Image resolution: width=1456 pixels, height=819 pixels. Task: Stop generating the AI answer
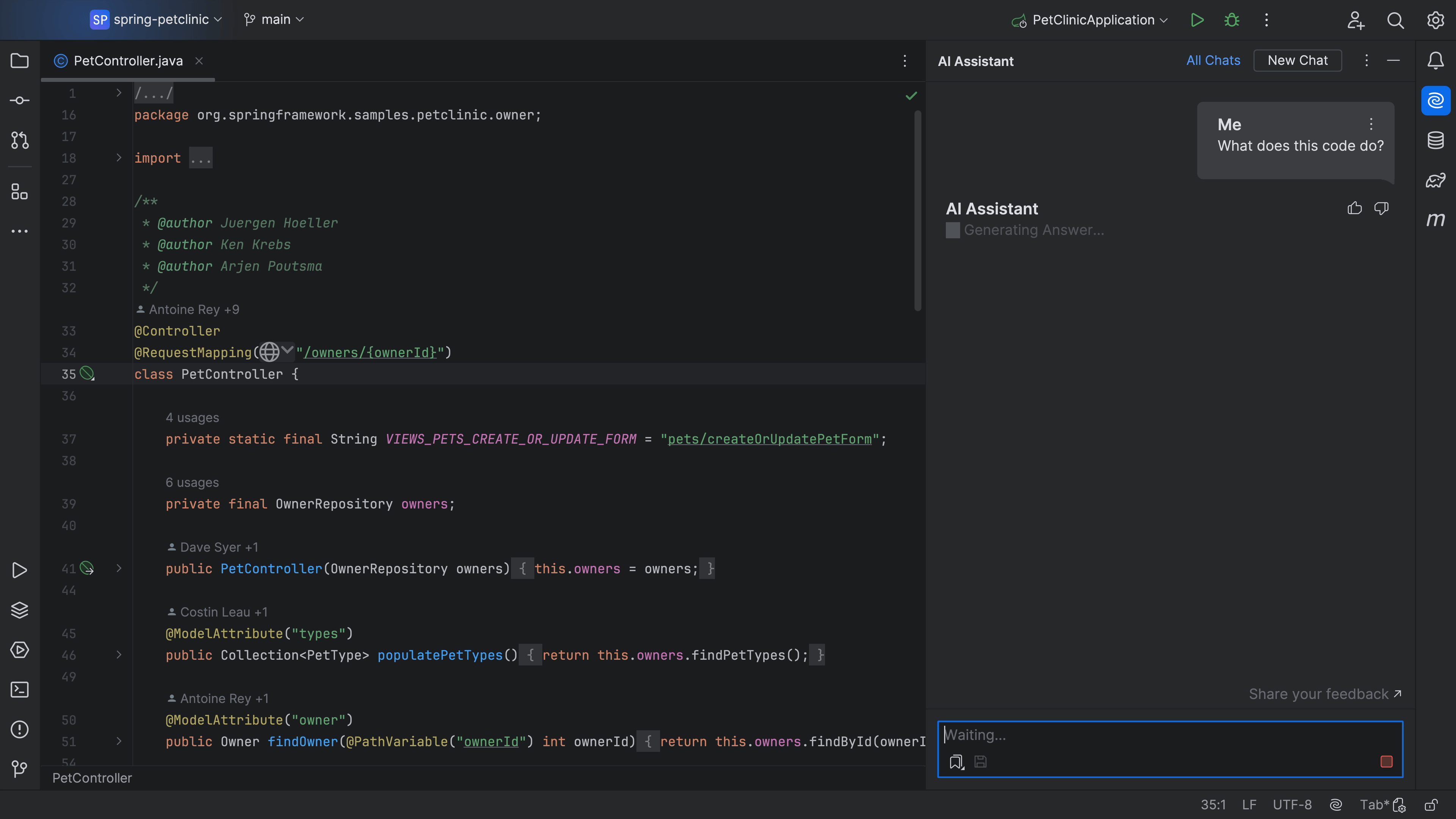(x=1386, y=762)
